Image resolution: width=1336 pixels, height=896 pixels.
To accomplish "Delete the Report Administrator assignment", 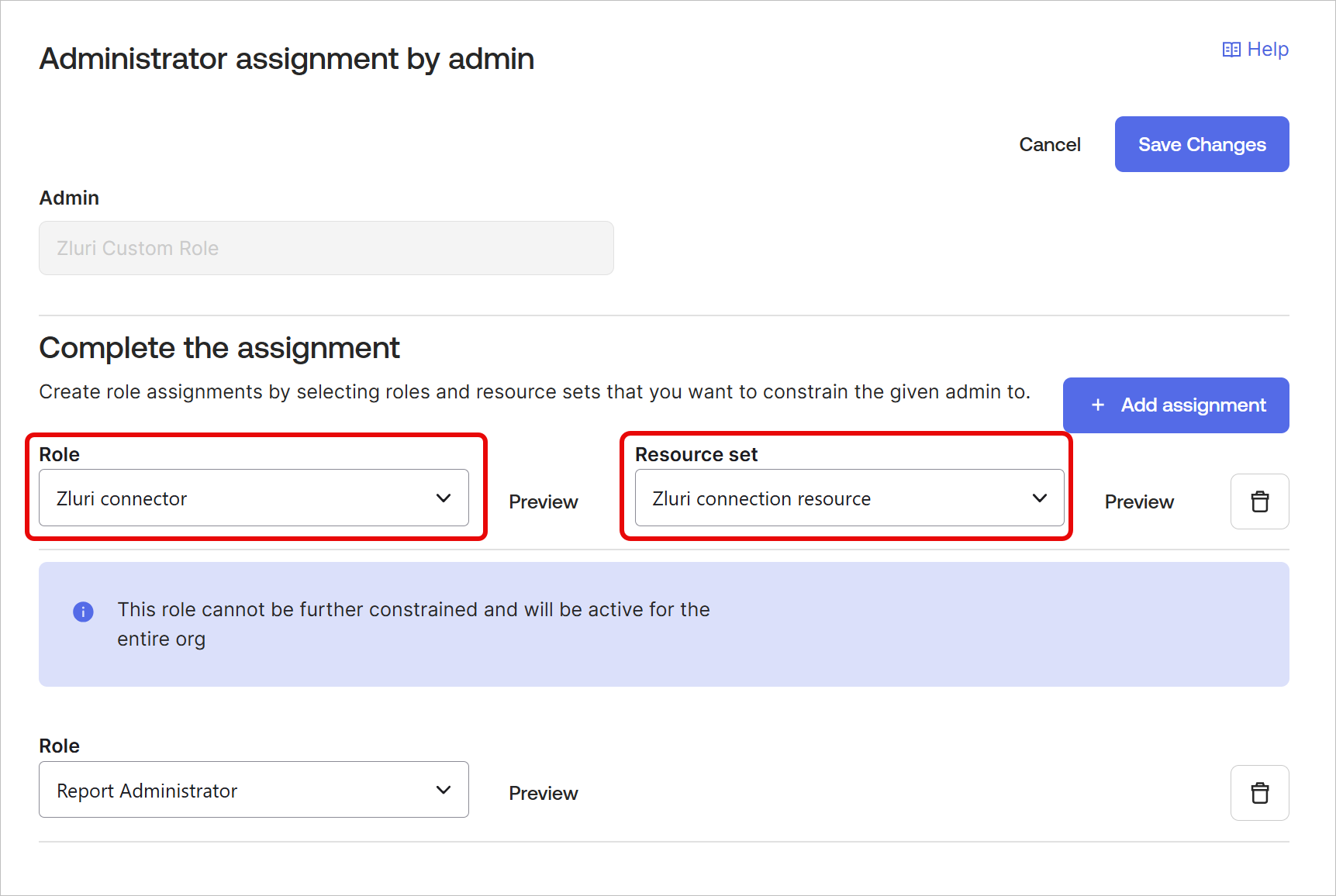I will coord(1259,793).
